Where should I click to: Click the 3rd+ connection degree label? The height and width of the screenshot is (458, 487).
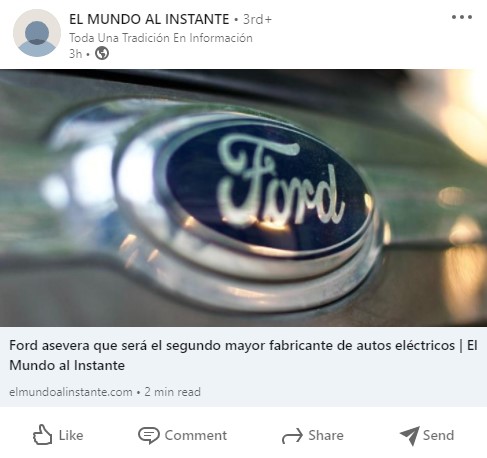257,19
